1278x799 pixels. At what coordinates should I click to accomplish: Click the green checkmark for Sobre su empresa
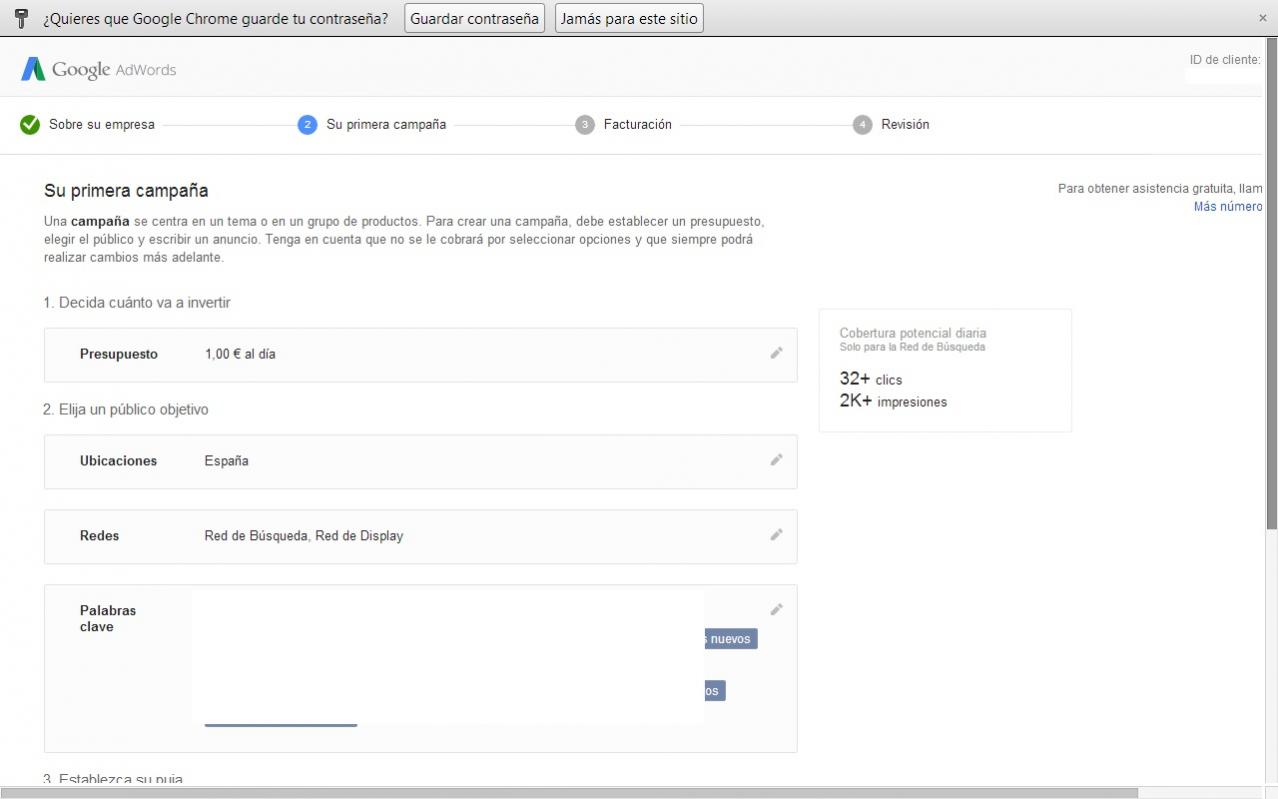[x=30, y=125]
